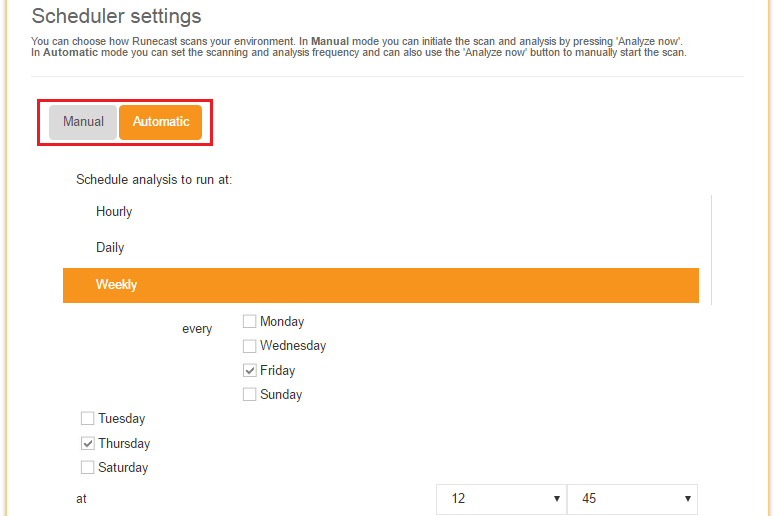Image resolution: width=778 pixels, height=516 pixels.
Task: Switch scheduler to Manual mode
Action: click(x=83, y=122)
